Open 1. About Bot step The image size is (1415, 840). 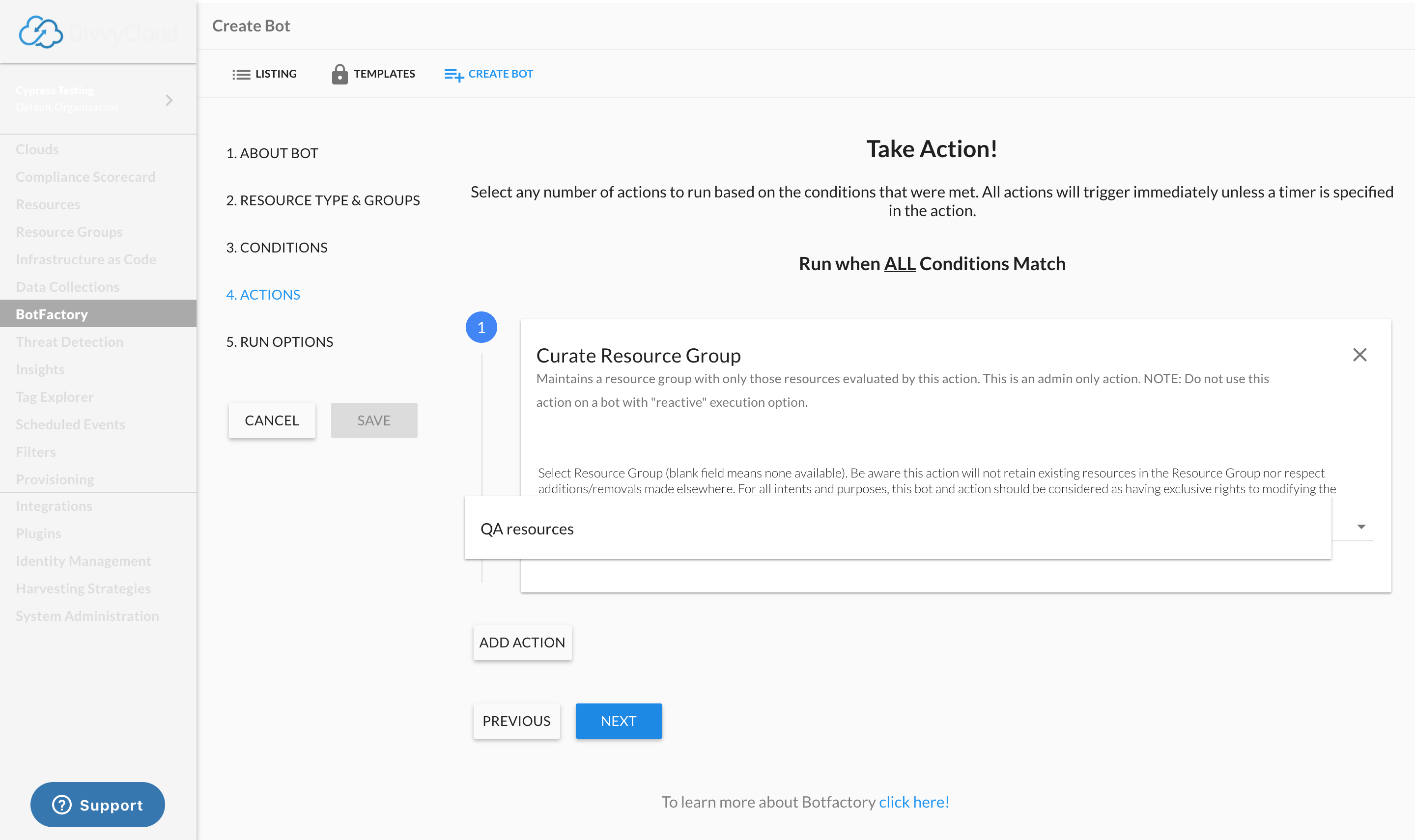(272, 153)
